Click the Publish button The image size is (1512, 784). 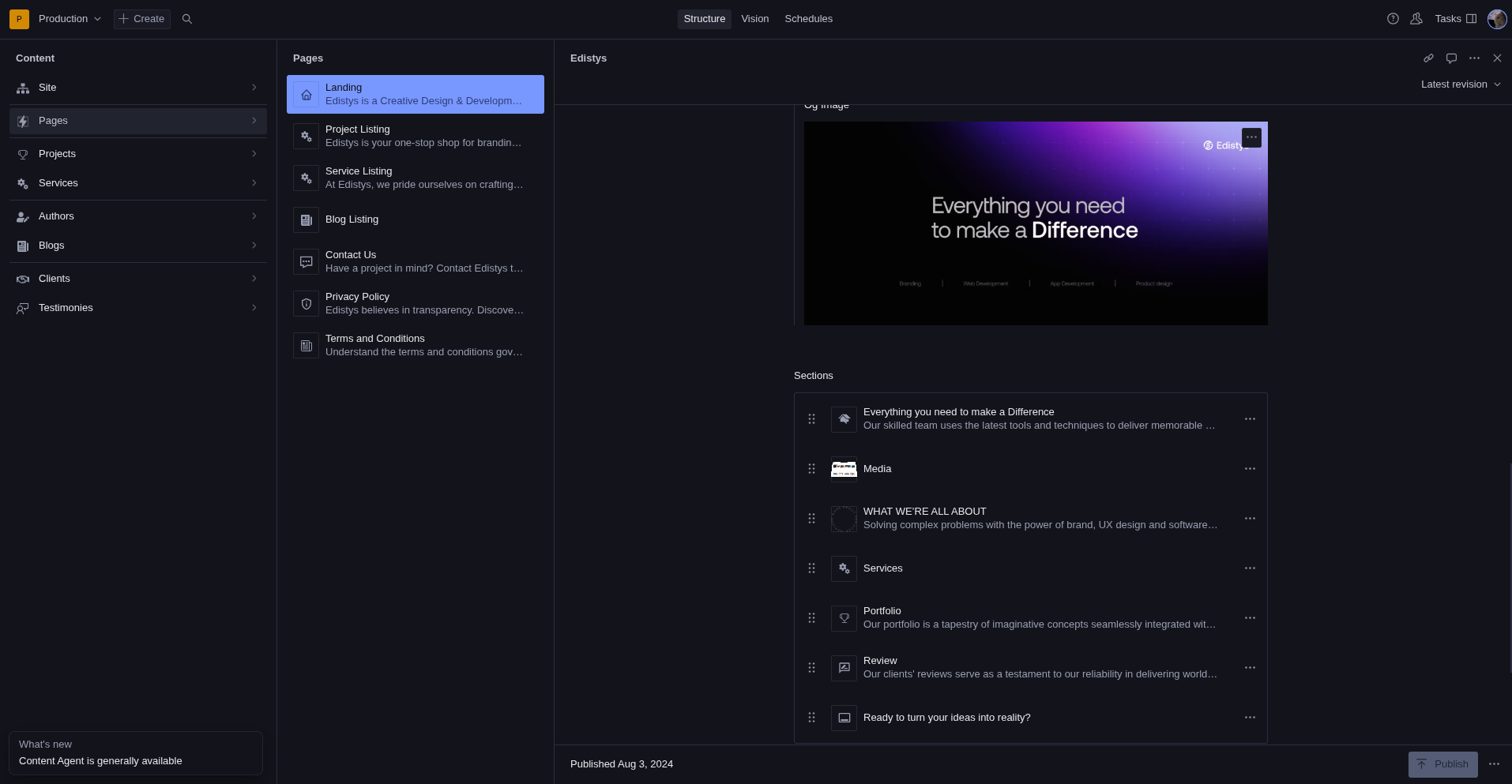tap(1443, 764)
